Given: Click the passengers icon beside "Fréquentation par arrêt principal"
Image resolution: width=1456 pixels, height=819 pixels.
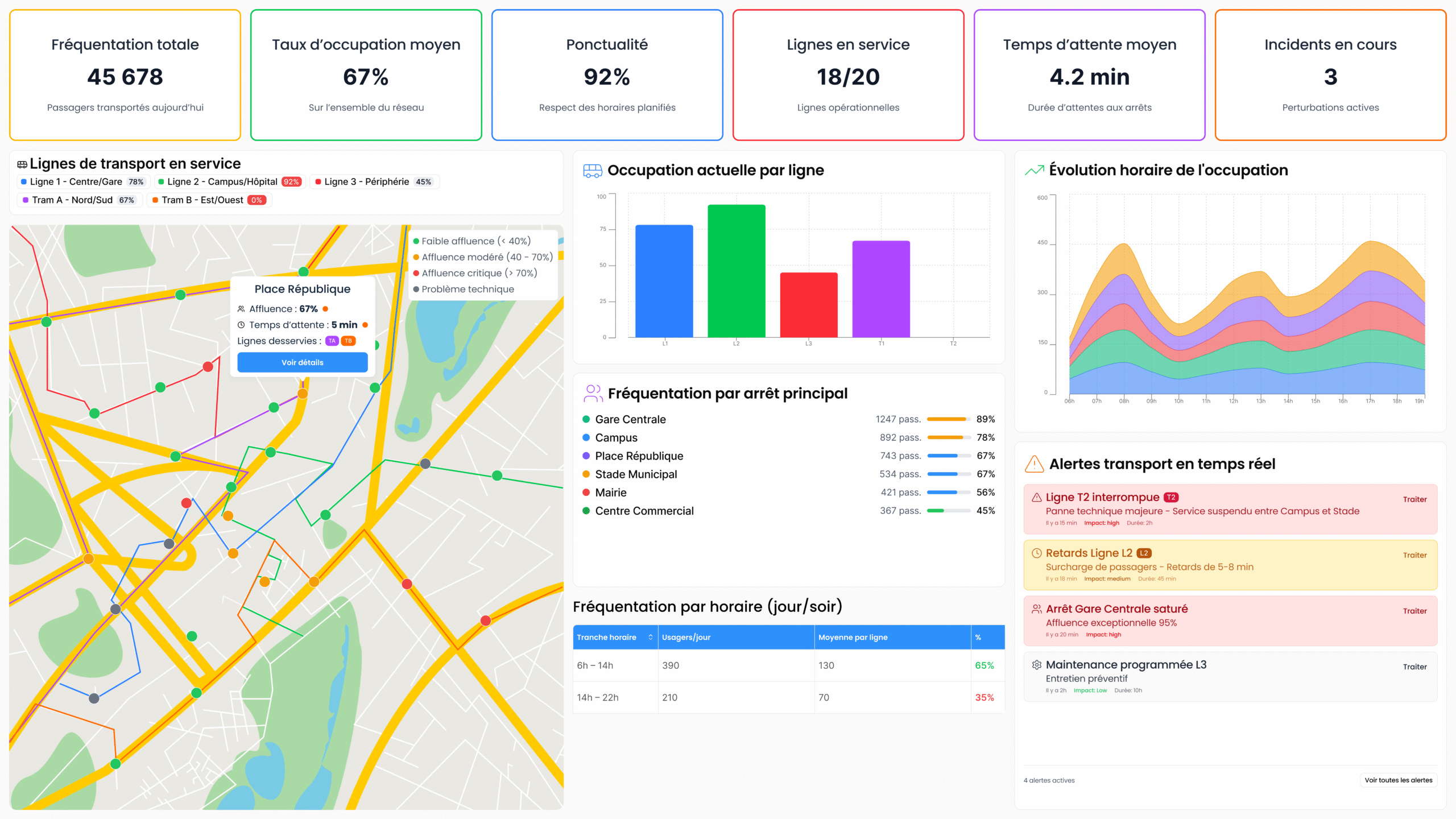Looking at the screenshot, I should [x=593, y=392].
